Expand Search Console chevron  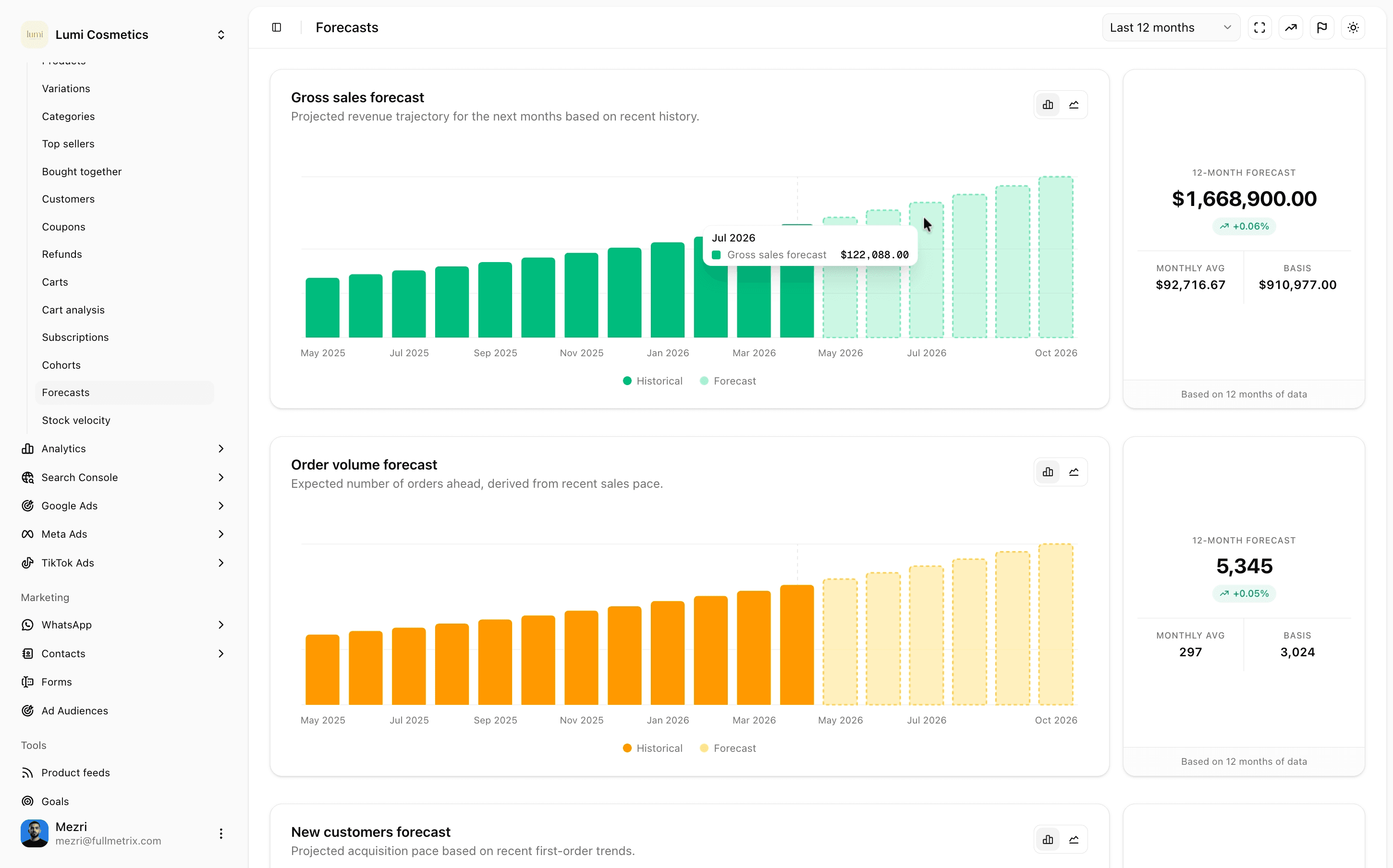point(221,478)
